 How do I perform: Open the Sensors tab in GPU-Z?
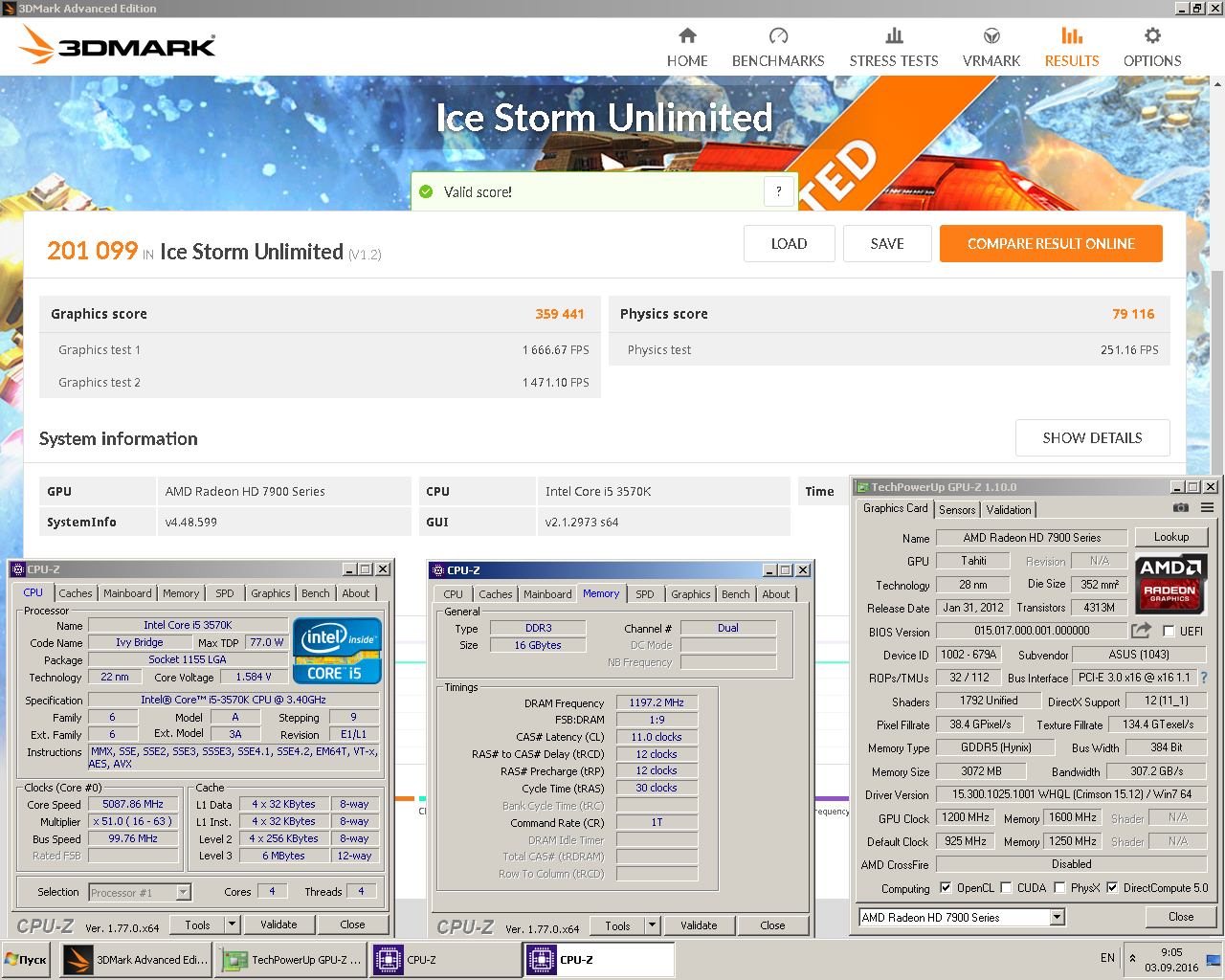click(x=957, y=510)
